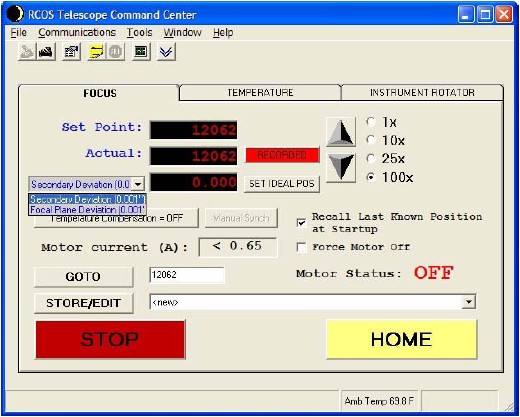
Task: Click the grayed stop-sign toolbar icon
Action: (115, 52)
